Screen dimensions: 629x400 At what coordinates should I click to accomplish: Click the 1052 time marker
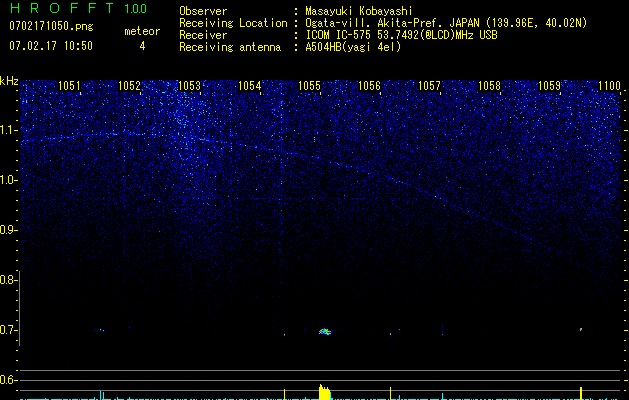129,86
